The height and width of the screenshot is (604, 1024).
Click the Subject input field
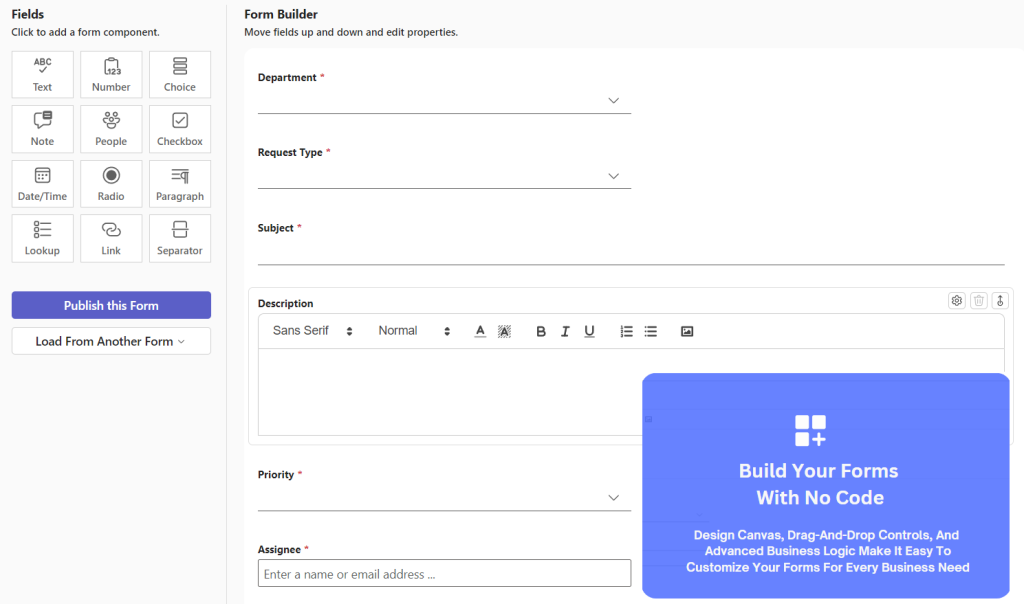[631, 252]
